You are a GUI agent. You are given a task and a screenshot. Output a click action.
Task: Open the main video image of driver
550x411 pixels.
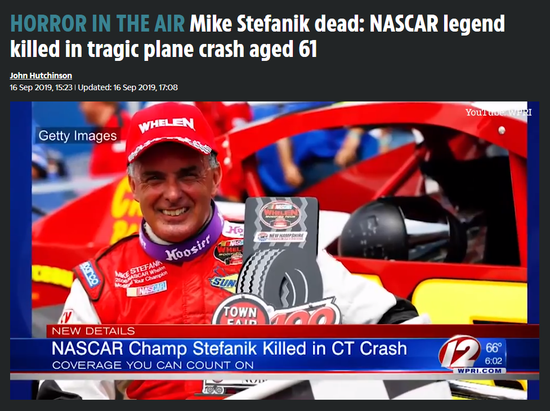pyautogui.click(x=275, y=250)
